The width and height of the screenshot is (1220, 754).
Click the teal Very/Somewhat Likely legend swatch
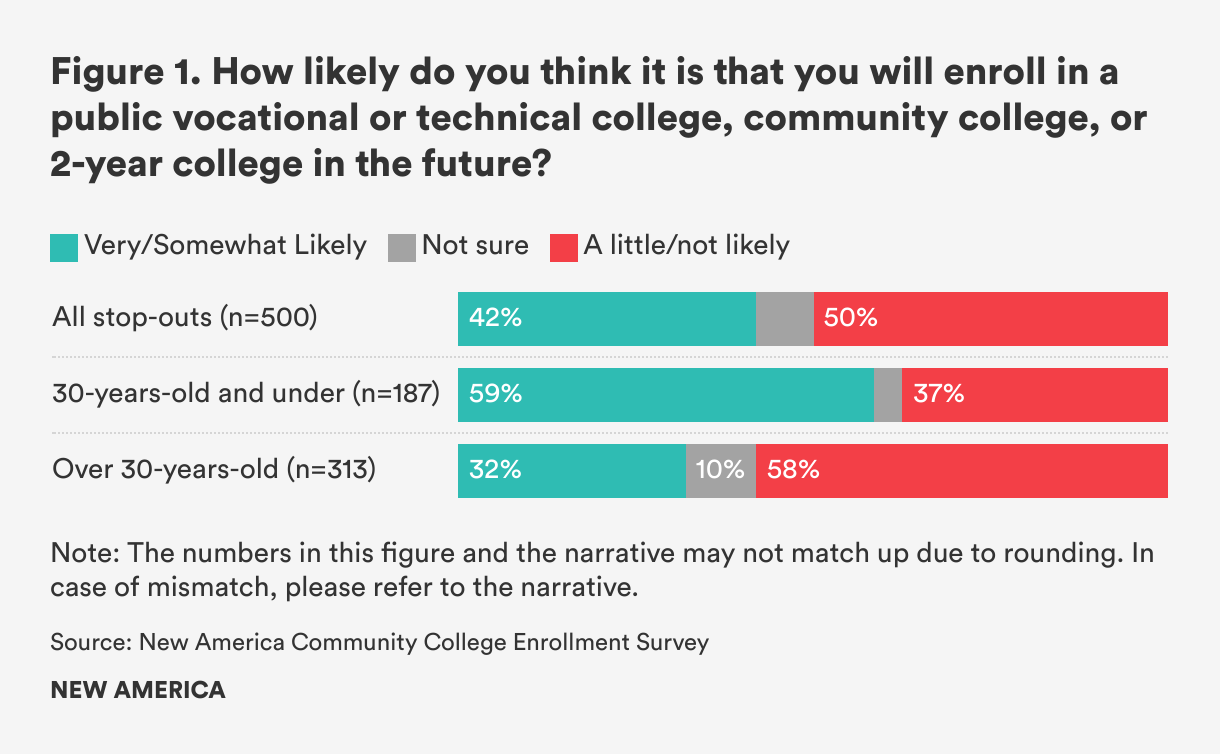[x=64, y=246]
